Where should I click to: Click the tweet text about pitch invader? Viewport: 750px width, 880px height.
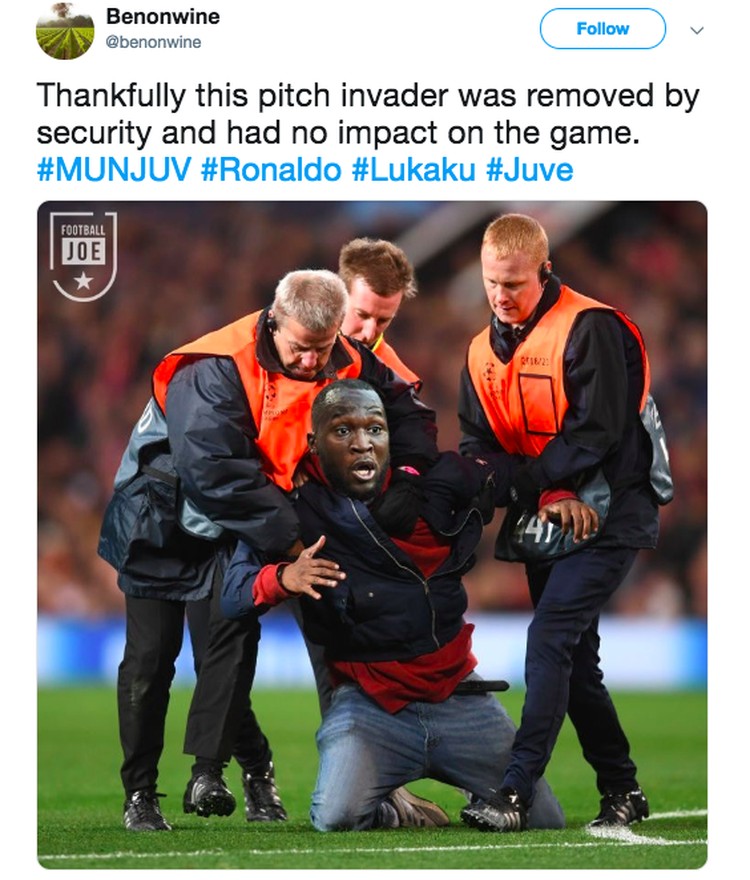[368, 114]
